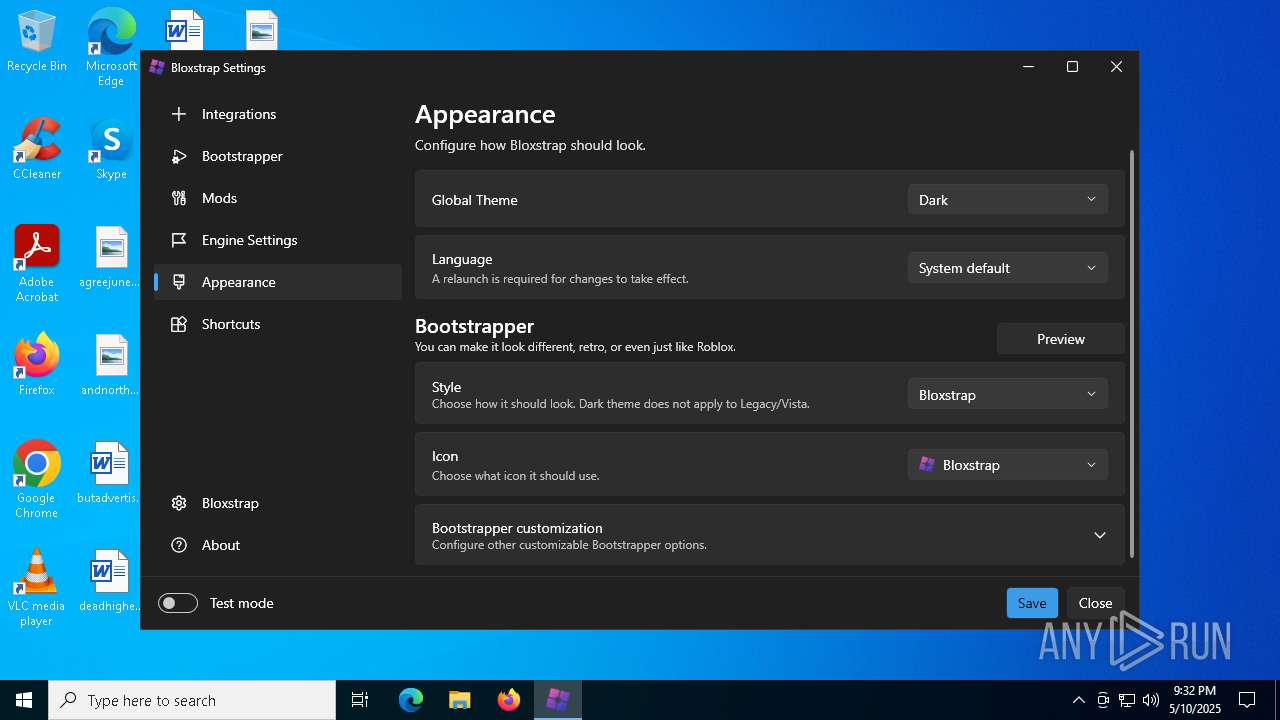Select the Google Chrome desktop icon
Viewport: 1280px width, 720px height.
[x=37, y=480]
